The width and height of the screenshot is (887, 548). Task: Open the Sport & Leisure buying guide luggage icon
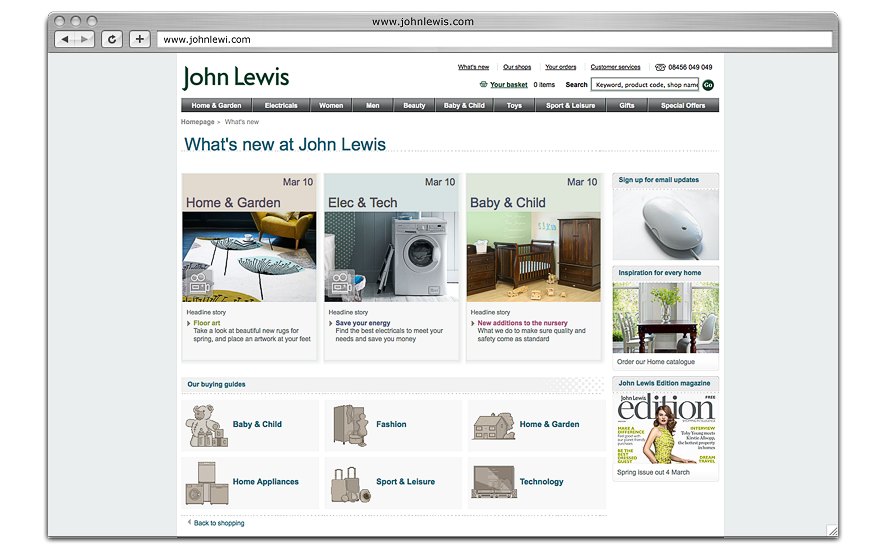pyautogui.click(x=350, y=484)
